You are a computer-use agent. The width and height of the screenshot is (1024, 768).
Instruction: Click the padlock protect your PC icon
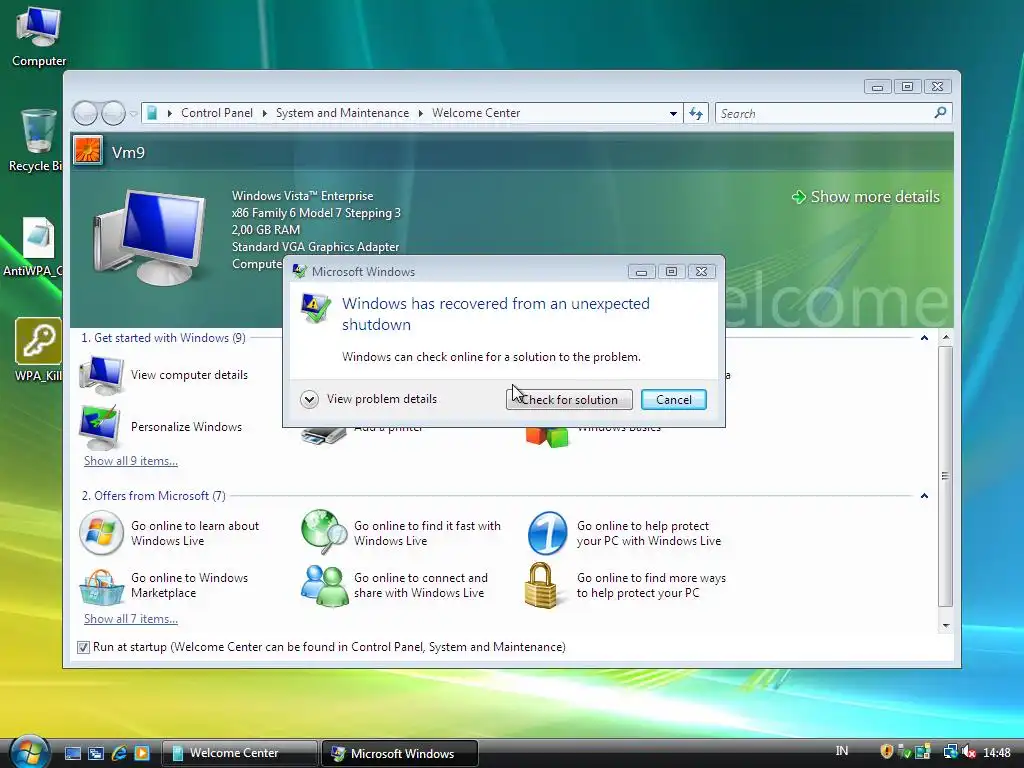click(541, 585)
